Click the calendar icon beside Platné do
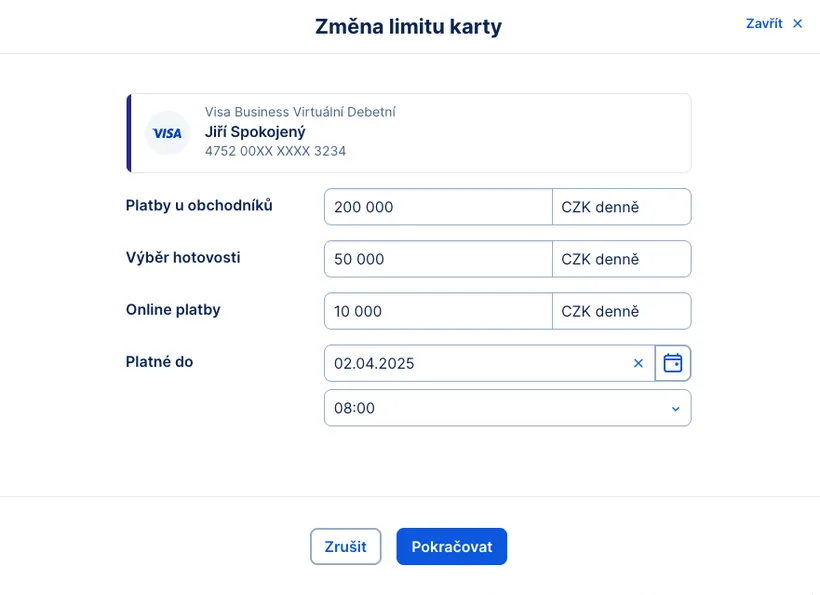 pos(672,363)
